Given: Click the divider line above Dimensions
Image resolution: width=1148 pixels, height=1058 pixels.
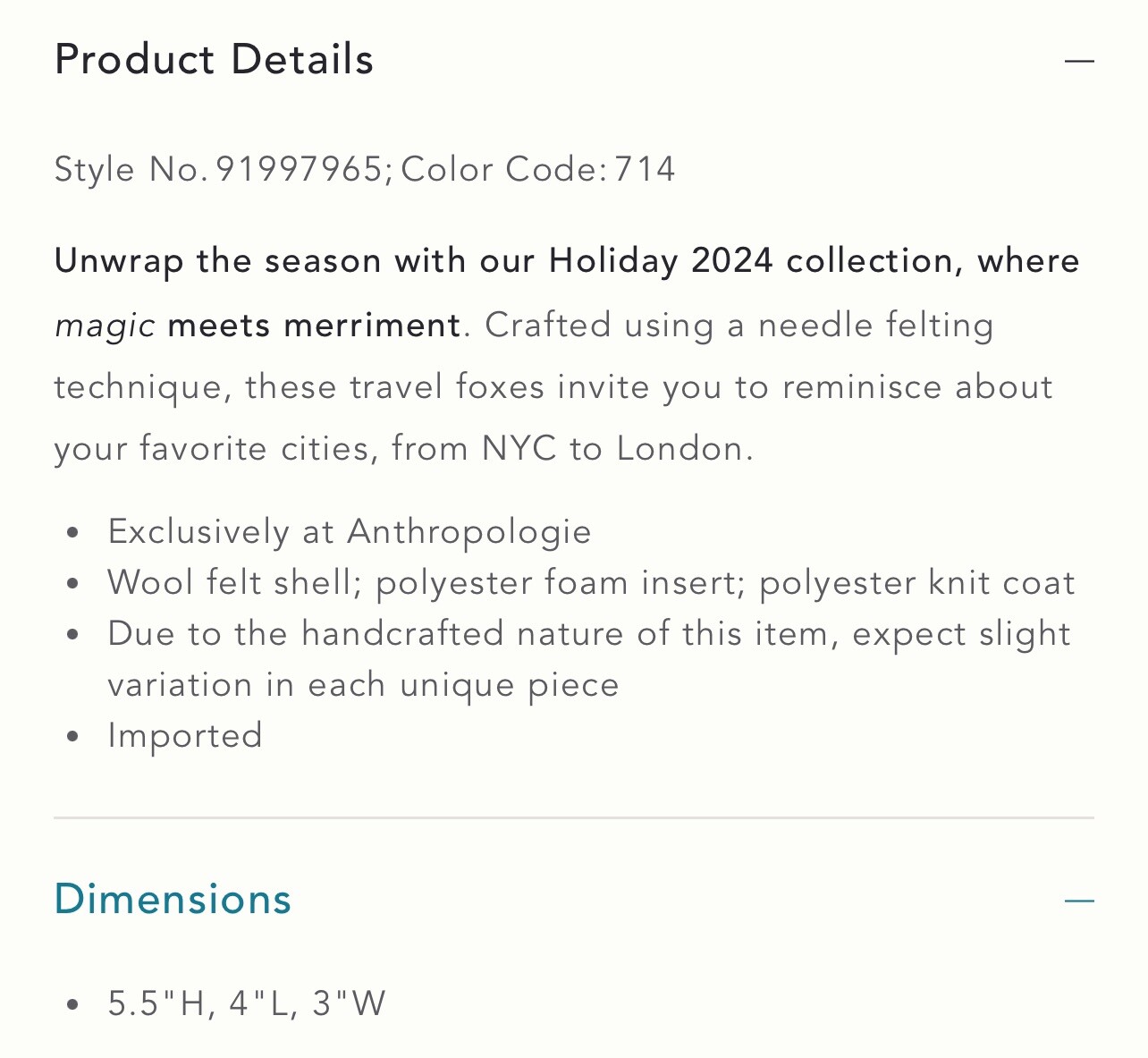Looking at the screenshot, I should click(x=574, y=817).
